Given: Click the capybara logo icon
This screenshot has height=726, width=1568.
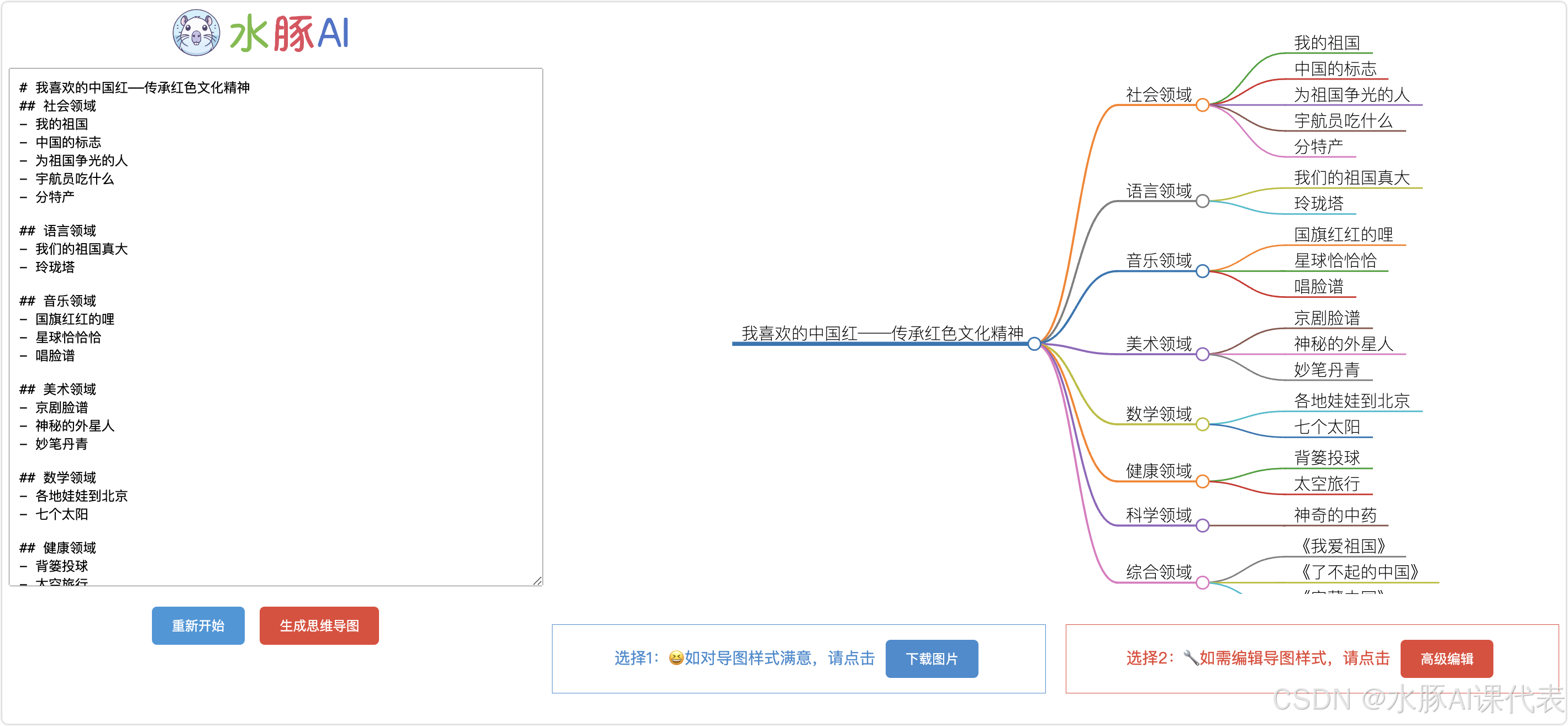Looking at the screenshot, I should [196, 33].
